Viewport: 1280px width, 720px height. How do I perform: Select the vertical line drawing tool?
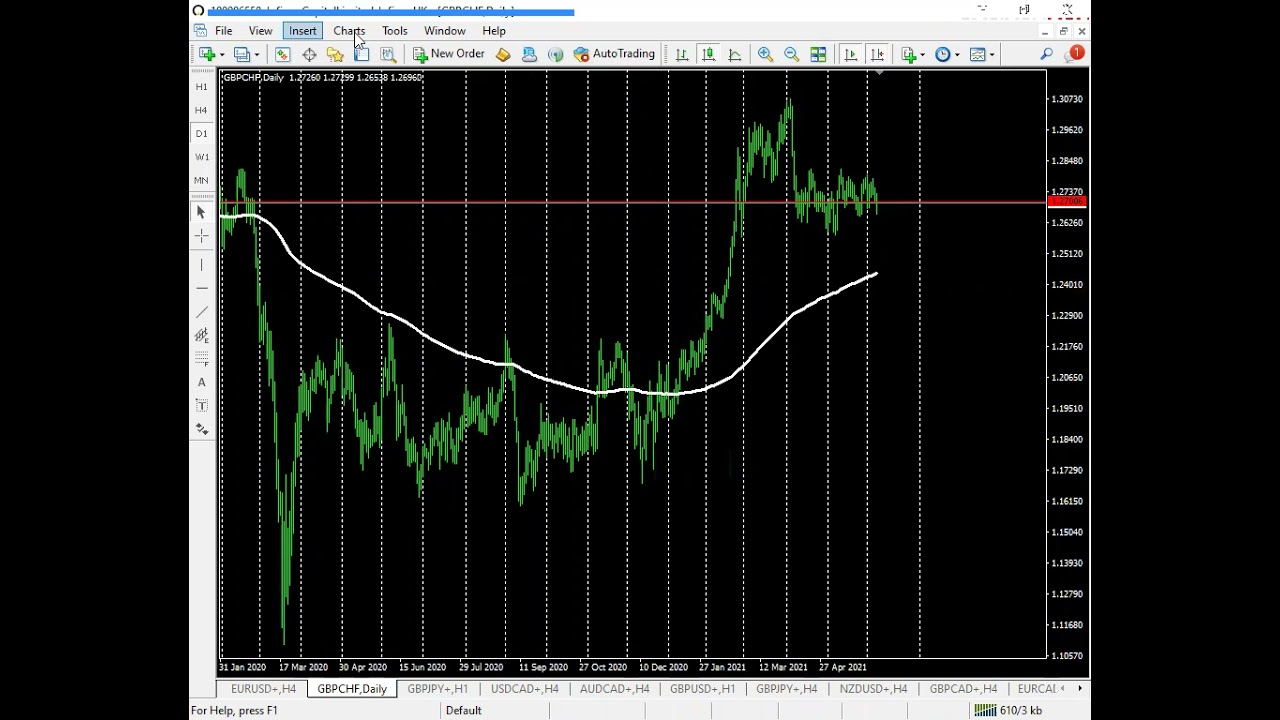click(201, 265)
